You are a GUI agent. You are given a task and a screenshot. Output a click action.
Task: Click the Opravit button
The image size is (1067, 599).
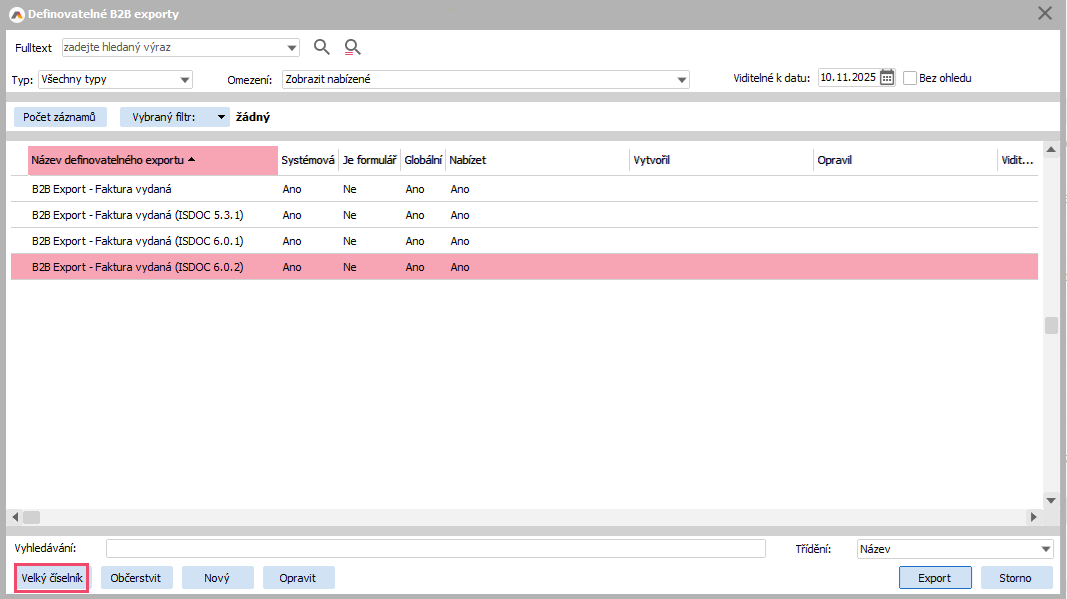(298, 578)
